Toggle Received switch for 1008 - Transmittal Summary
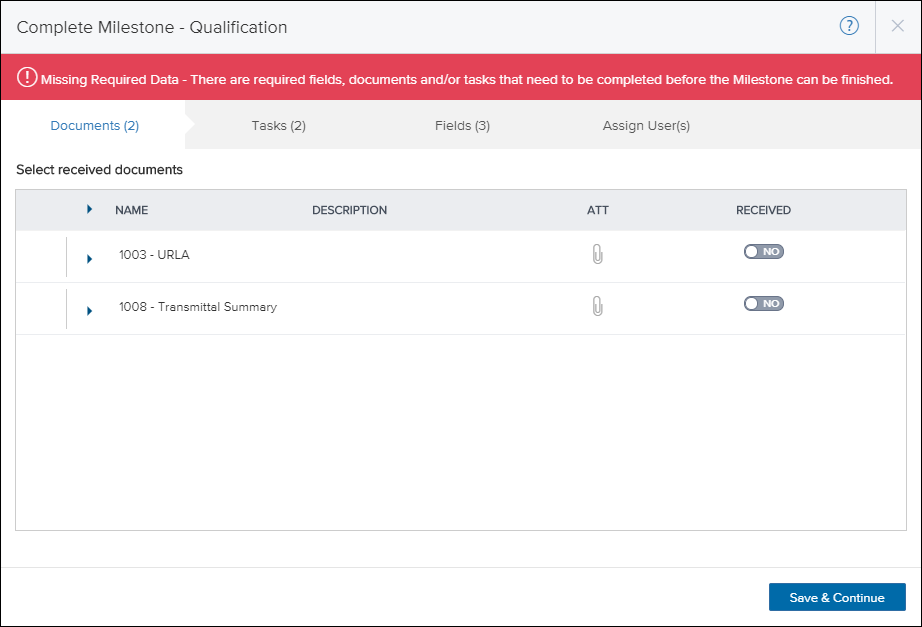The width and height of the screenshot is (922, 627). tap(763, 304)
